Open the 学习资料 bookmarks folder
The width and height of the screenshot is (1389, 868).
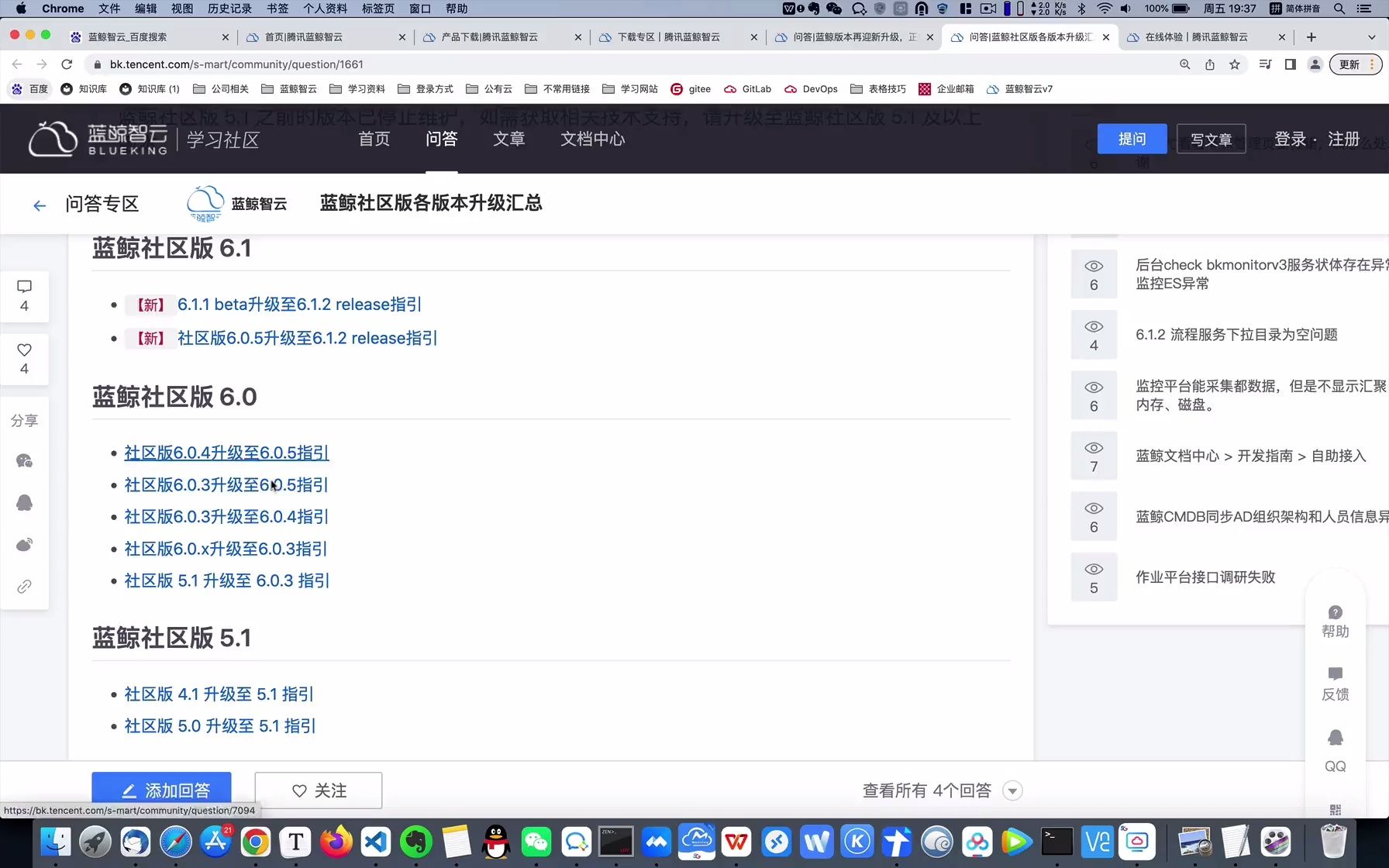(357, 89)
